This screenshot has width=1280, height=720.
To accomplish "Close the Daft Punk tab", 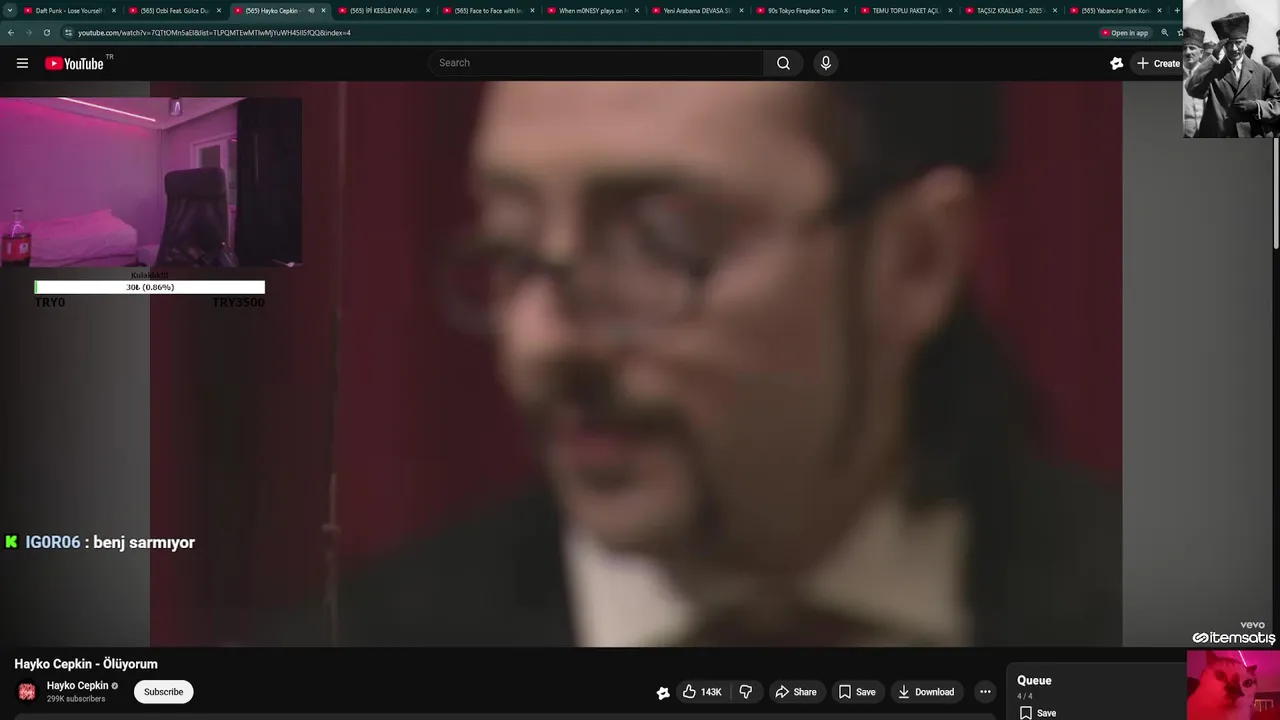I will coord(114,11).
